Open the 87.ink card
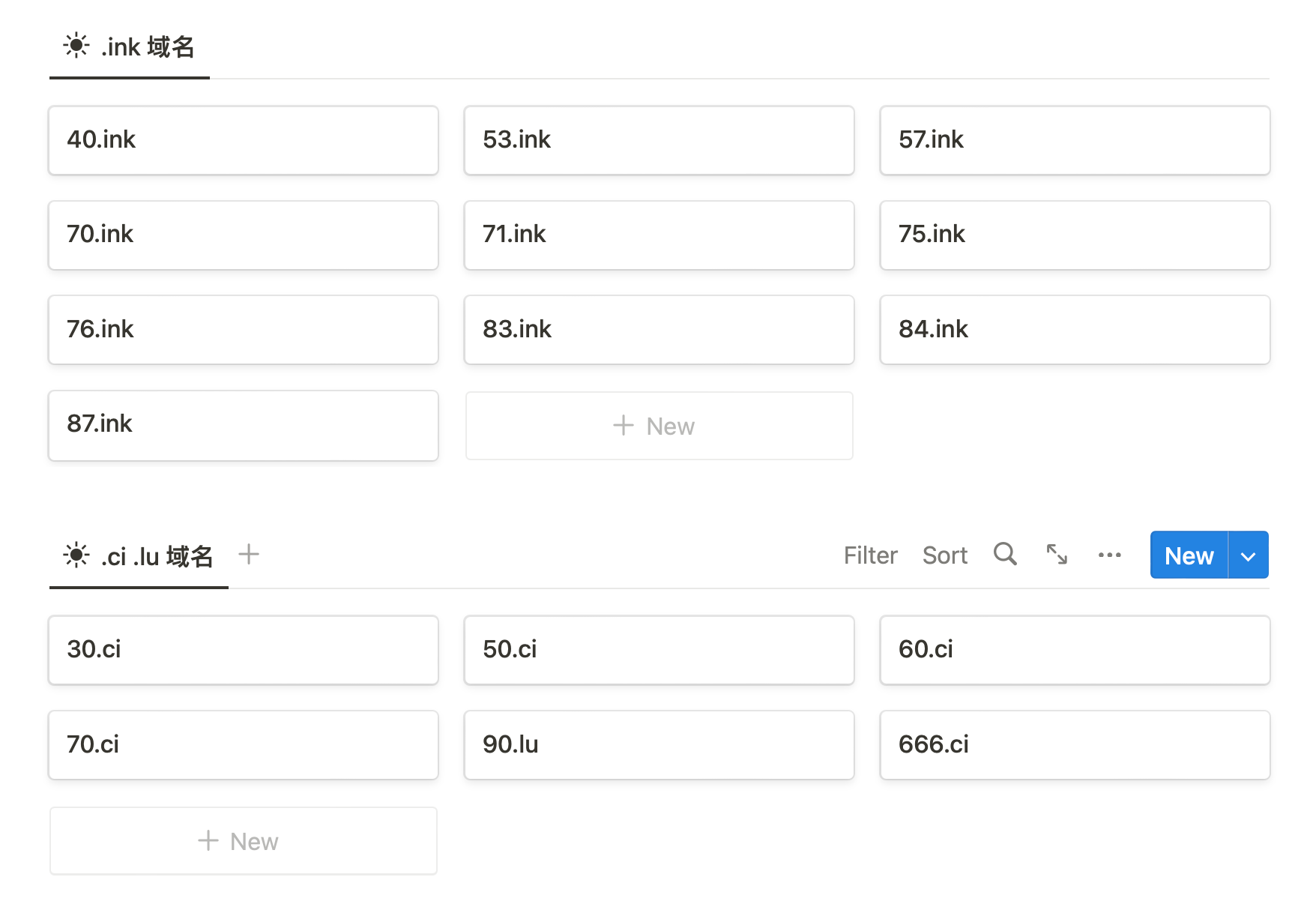This screenshot has width=1316, height=913. (244, 425)
